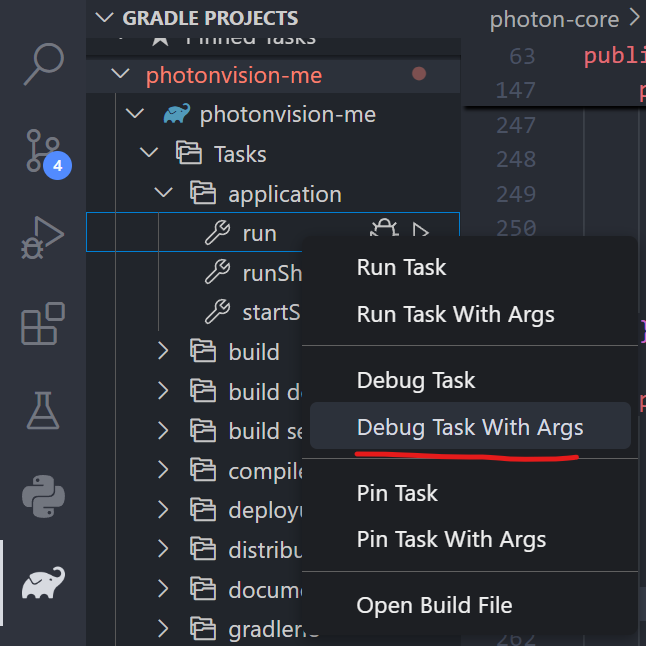Choose Debug Task With Args
646x646 pixels.
coord(470,426)
